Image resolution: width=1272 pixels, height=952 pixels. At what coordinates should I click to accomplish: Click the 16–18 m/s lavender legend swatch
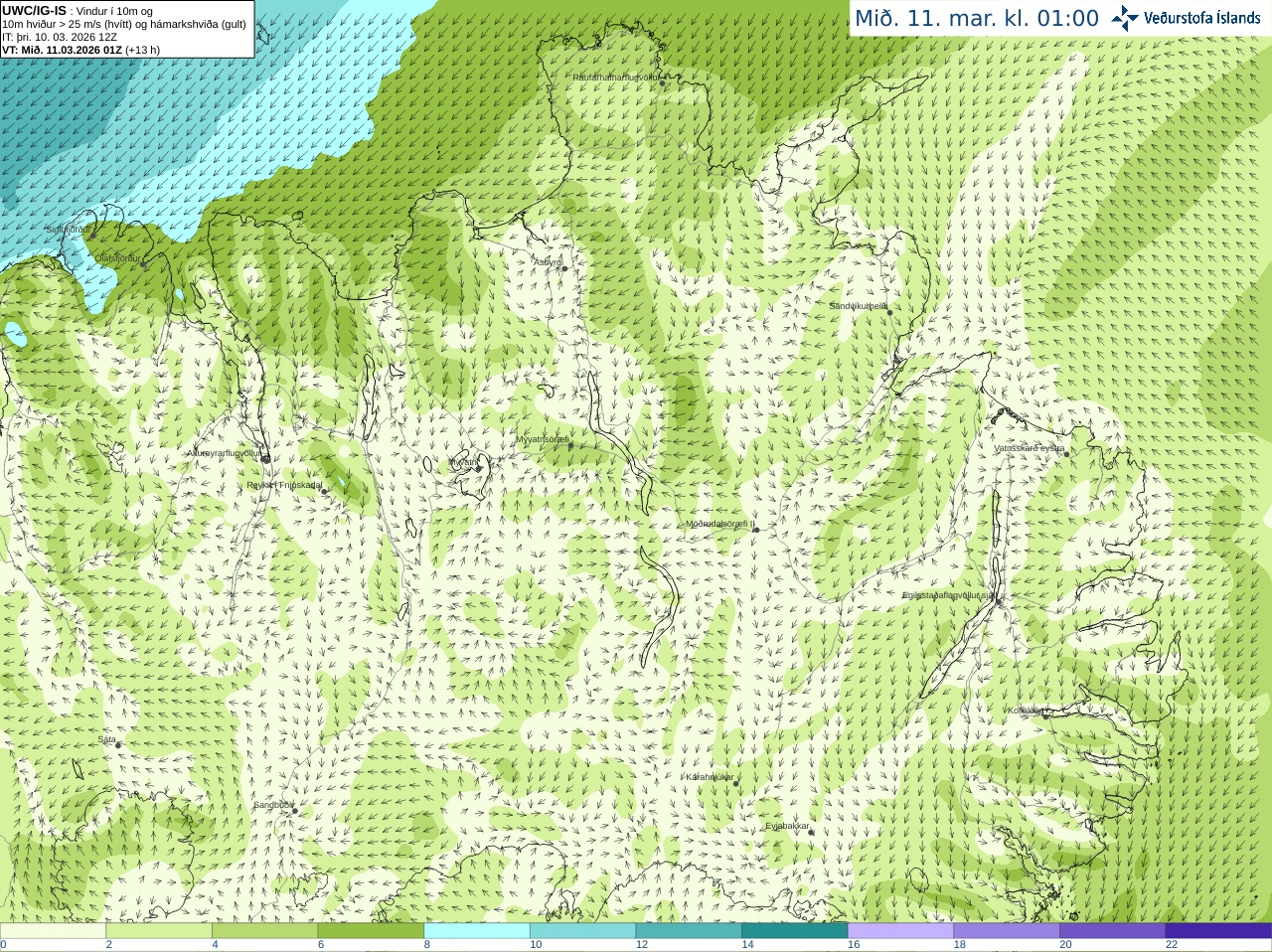pos(900,931)
